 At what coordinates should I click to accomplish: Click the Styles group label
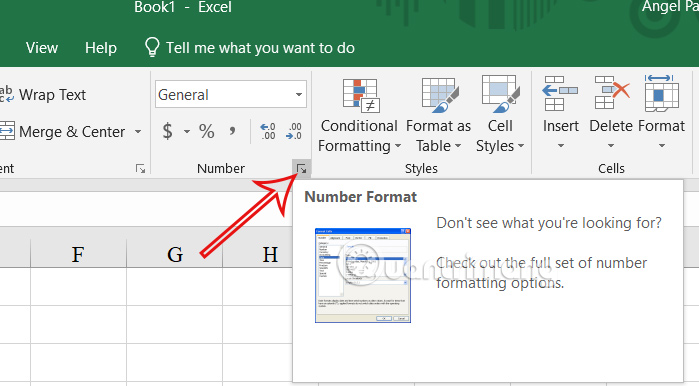pyautogui.click(x=421, y=168)
